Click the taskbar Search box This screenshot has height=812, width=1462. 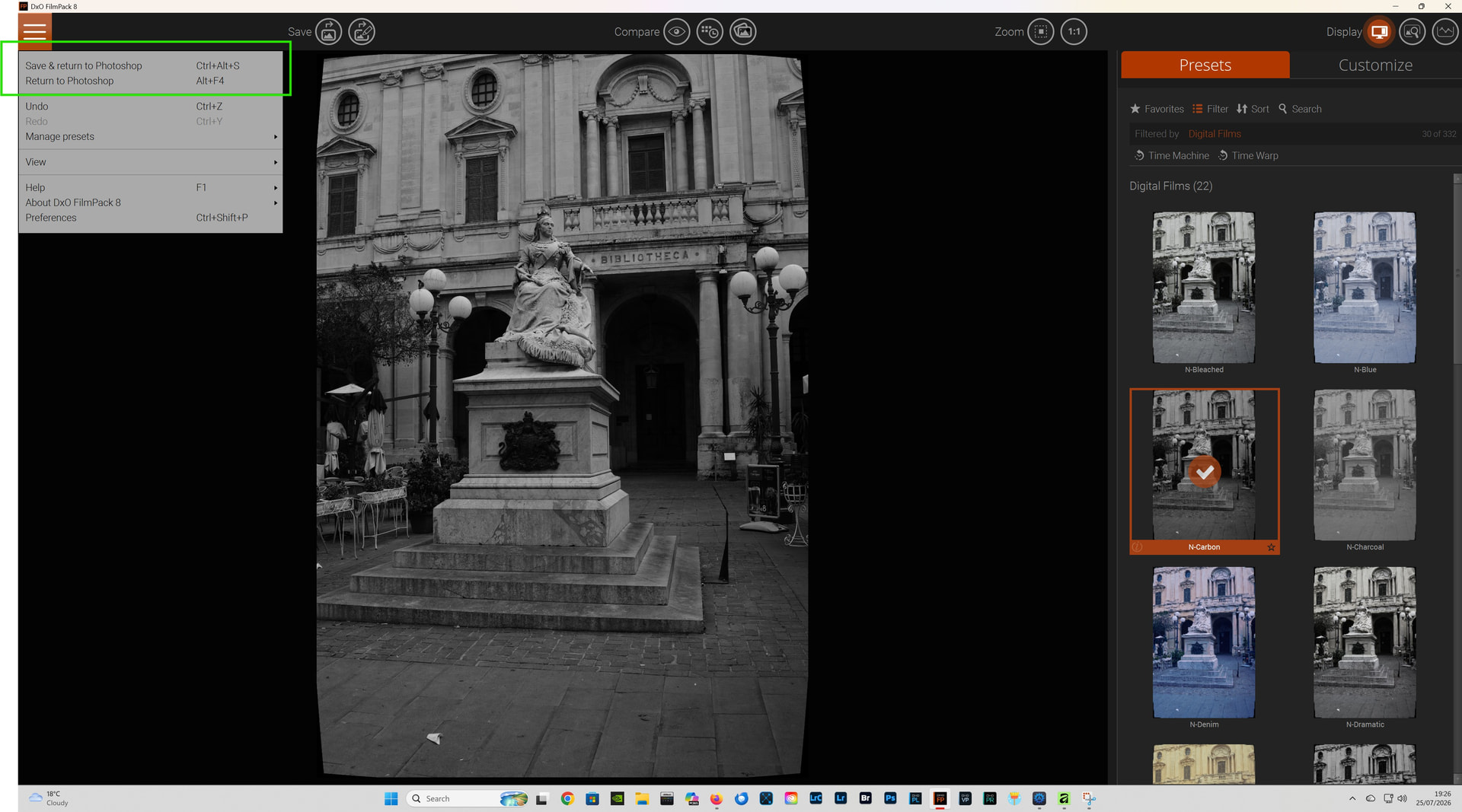point(468,798)
